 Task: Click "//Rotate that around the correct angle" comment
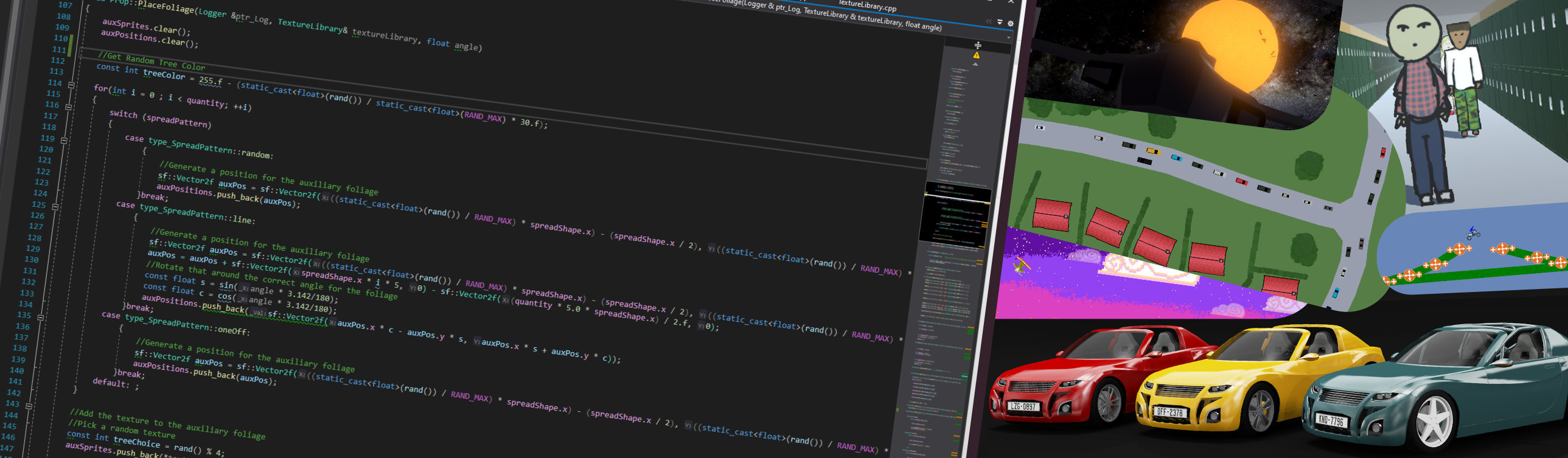coord(272,281)
